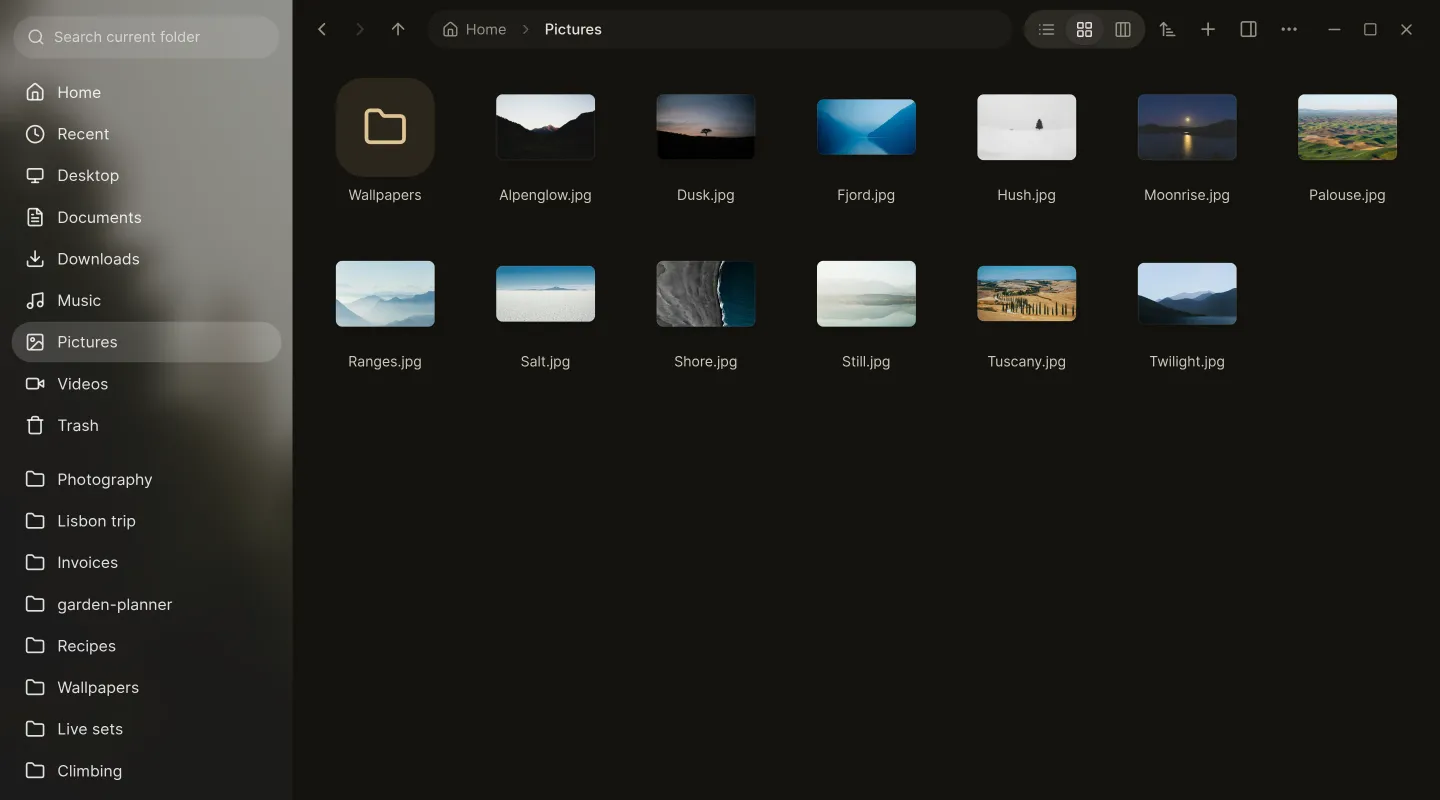
Task: Open the sort order menu
Action: (1167, 30)
